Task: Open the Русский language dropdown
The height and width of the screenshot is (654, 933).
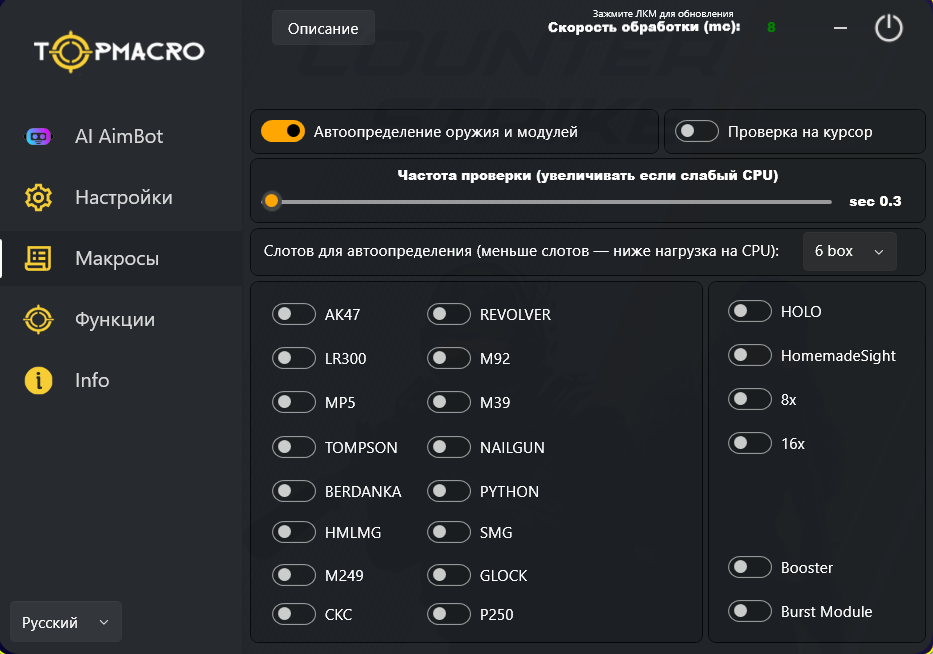Action: tap(65, 622)
